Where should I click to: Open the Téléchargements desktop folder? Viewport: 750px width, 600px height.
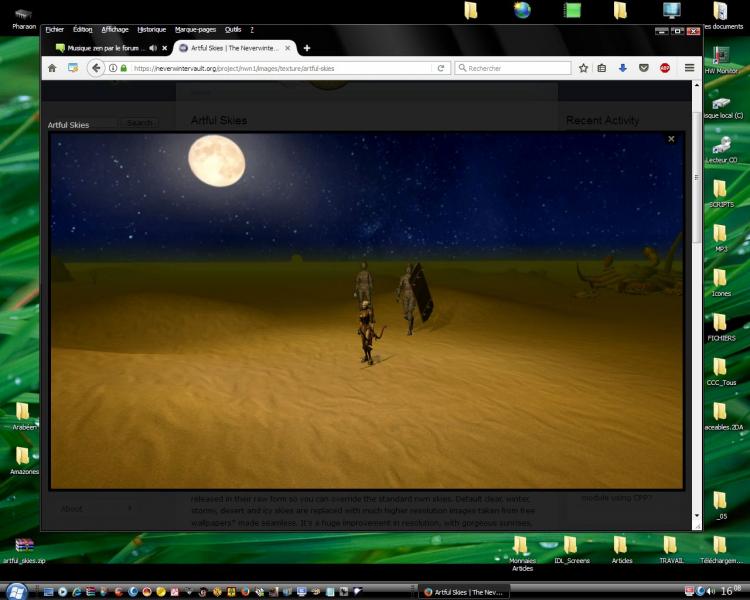click(721, 550)
